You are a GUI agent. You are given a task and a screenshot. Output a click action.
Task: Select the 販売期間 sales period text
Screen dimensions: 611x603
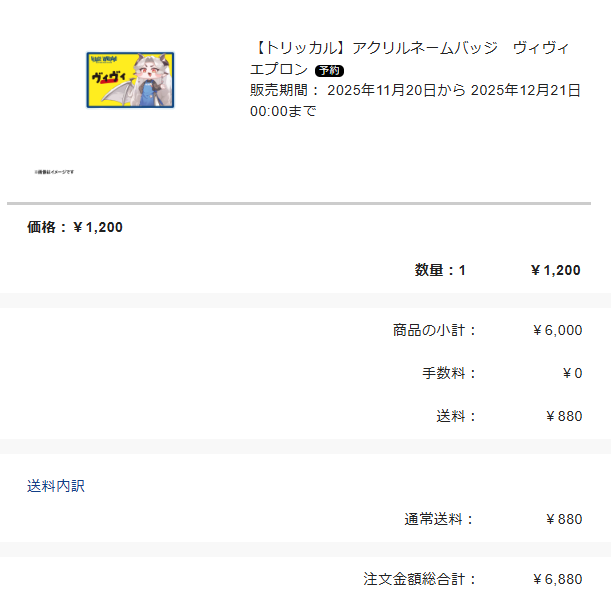point(284,90)
